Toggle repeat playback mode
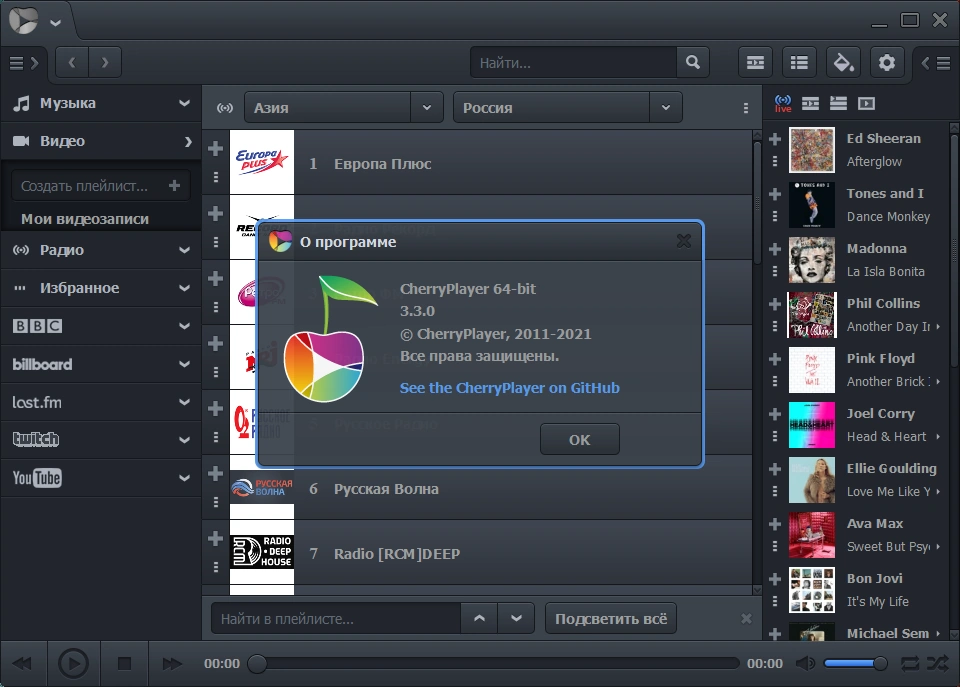This screenshot has height=687, width=960. 909,663
